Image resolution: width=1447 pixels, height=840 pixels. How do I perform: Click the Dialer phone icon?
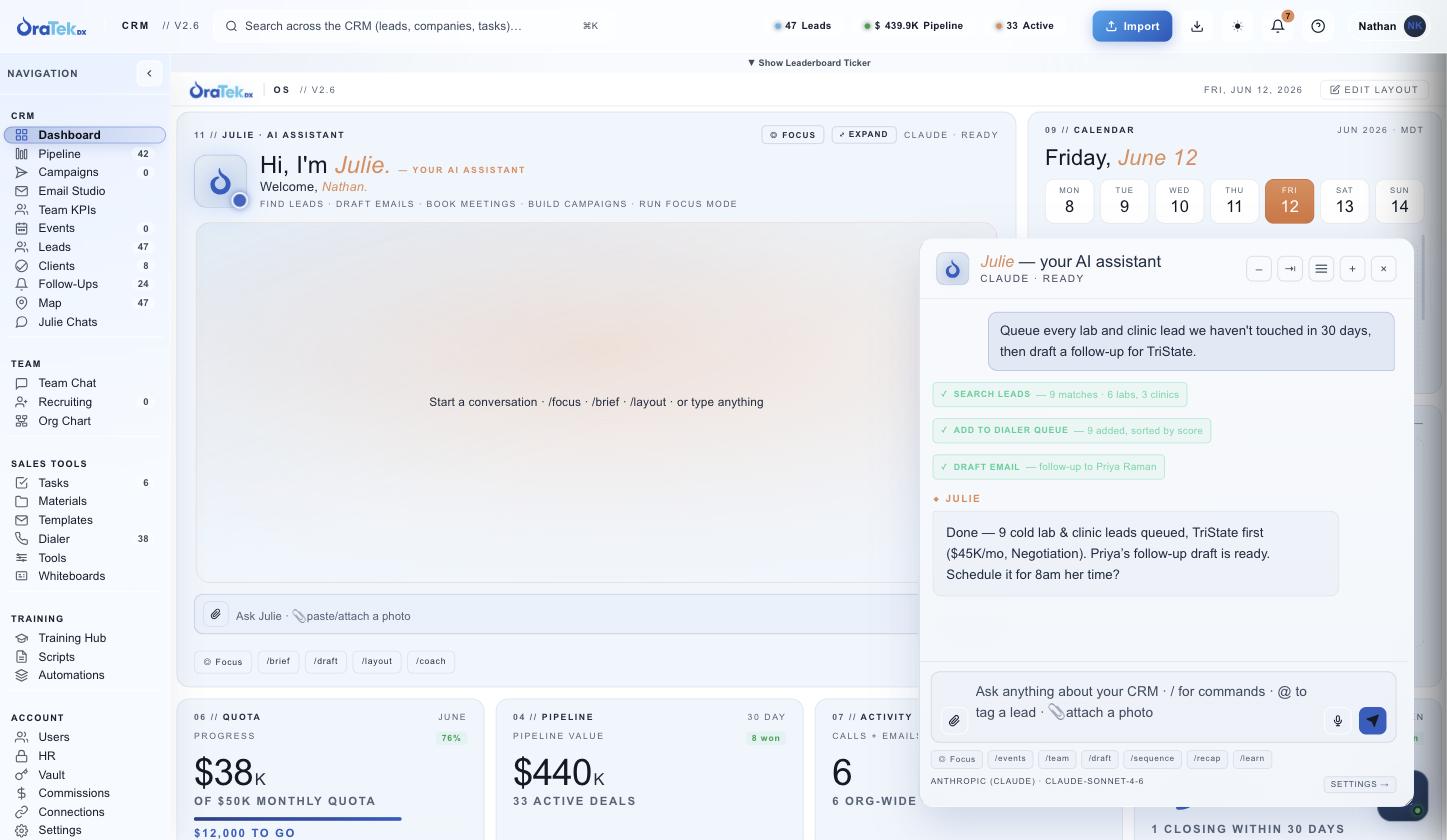click(x=21, y=539)
